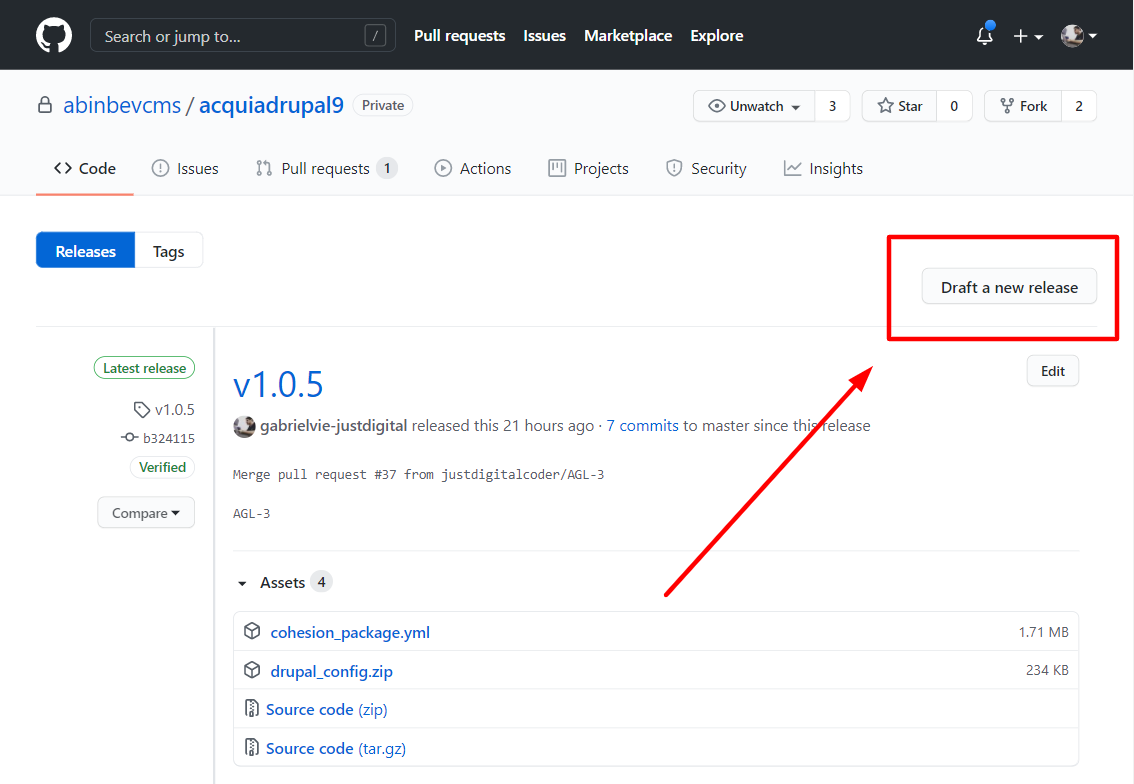Switch to the Insights tab
This screenshot has height=784, width=1134.
pos(823,169)
